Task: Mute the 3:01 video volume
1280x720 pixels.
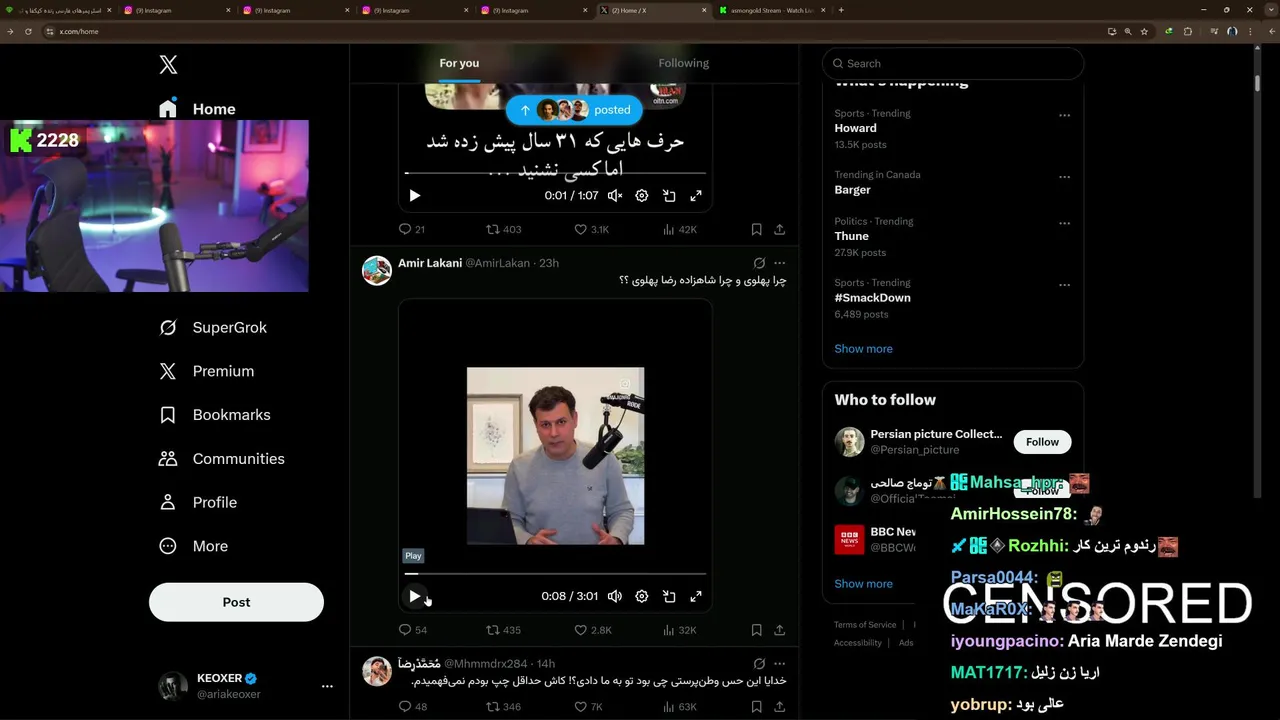Action: (x=615, y=596)
